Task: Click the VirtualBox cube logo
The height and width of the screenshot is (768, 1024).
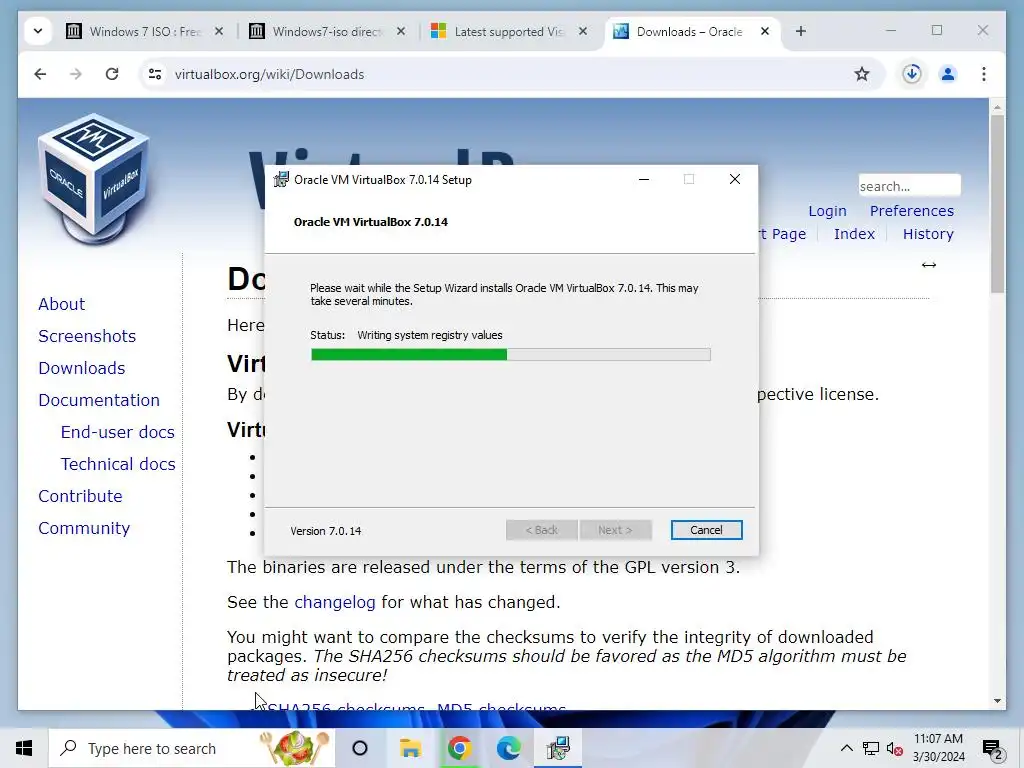Action: 95,178
